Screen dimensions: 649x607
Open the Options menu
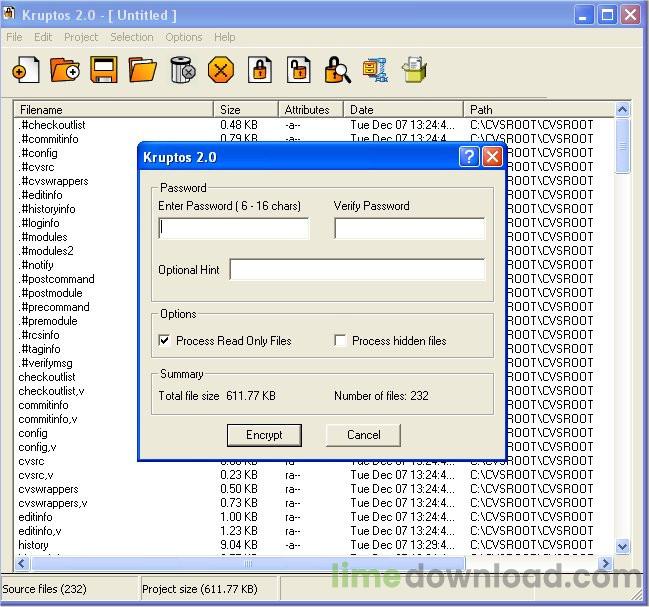point(184,37)
